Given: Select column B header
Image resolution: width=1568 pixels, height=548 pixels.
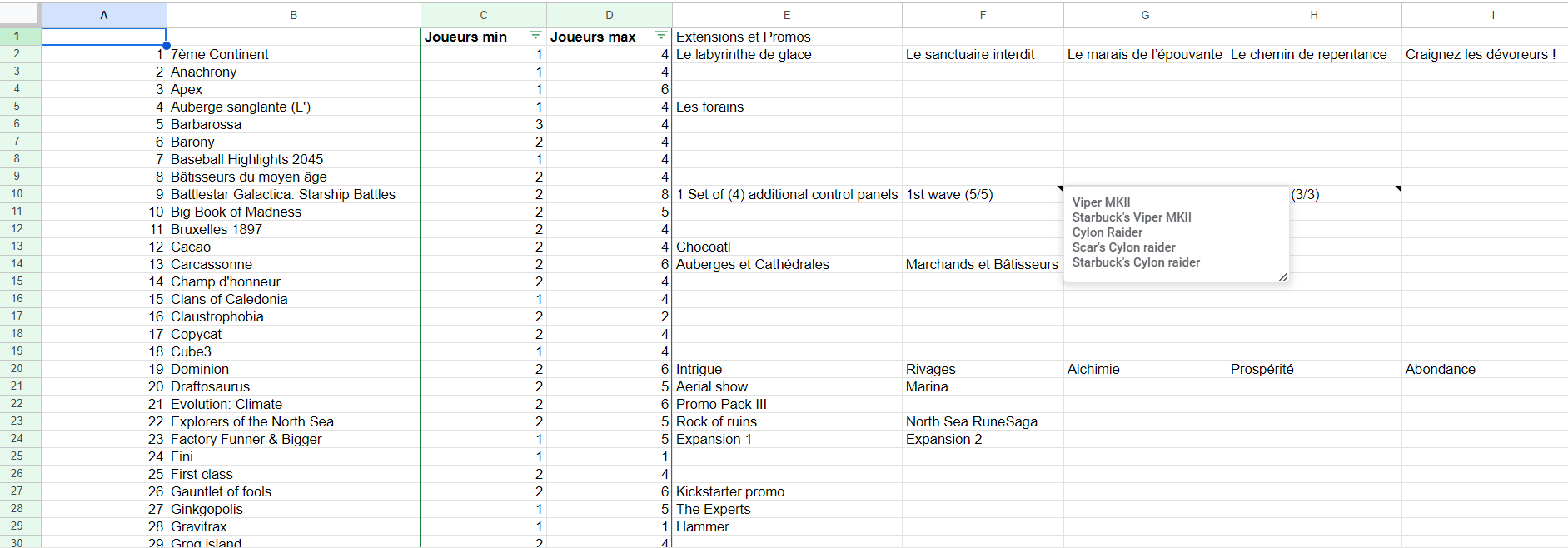Looking at the screenshot, I should click(x=294, y=15).
